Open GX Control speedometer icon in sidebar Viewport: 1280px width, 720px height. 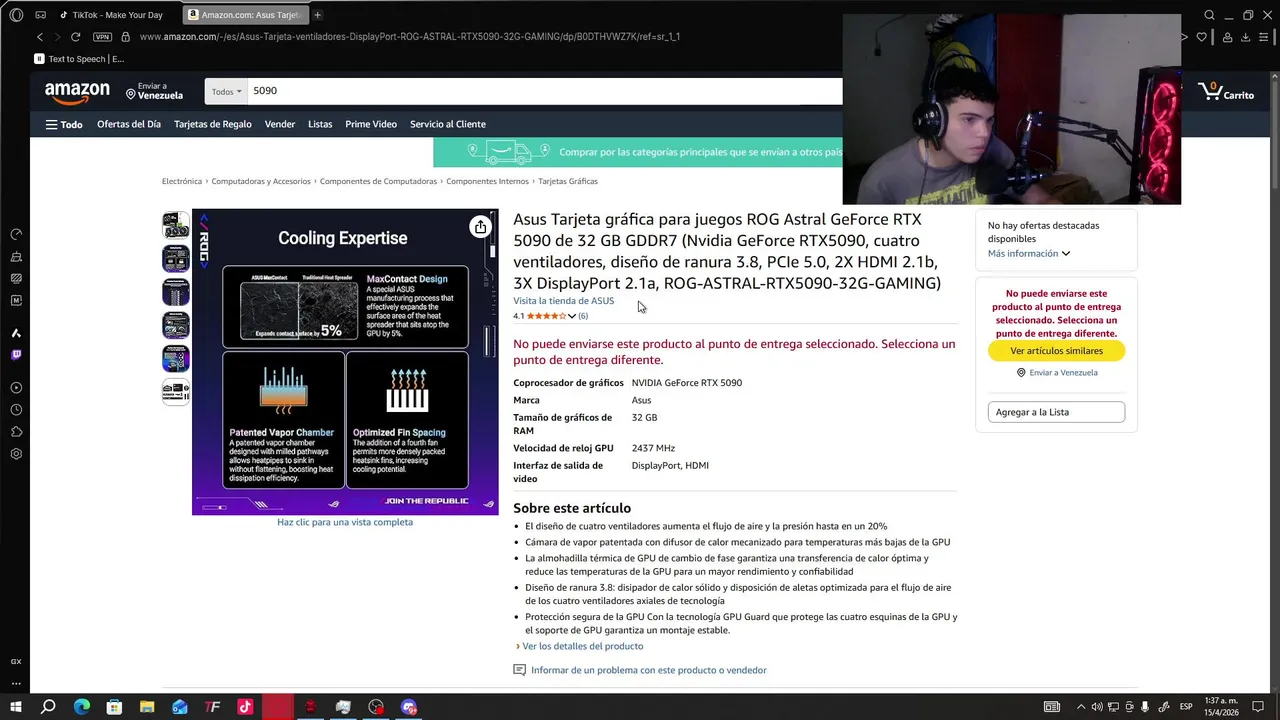coord(16,234)
